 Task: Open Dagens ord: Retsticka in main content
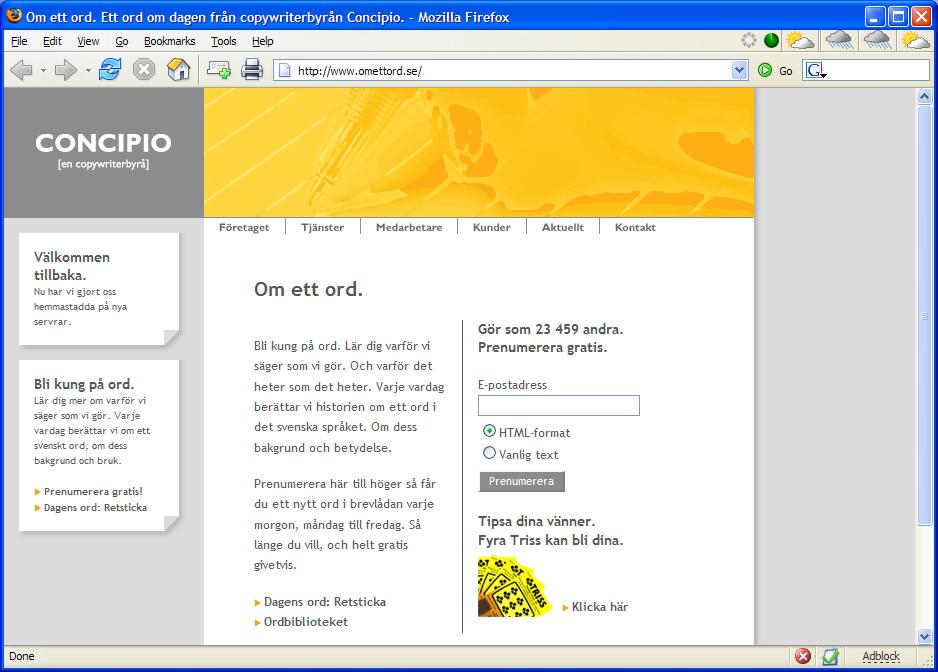tap(325, 601)
